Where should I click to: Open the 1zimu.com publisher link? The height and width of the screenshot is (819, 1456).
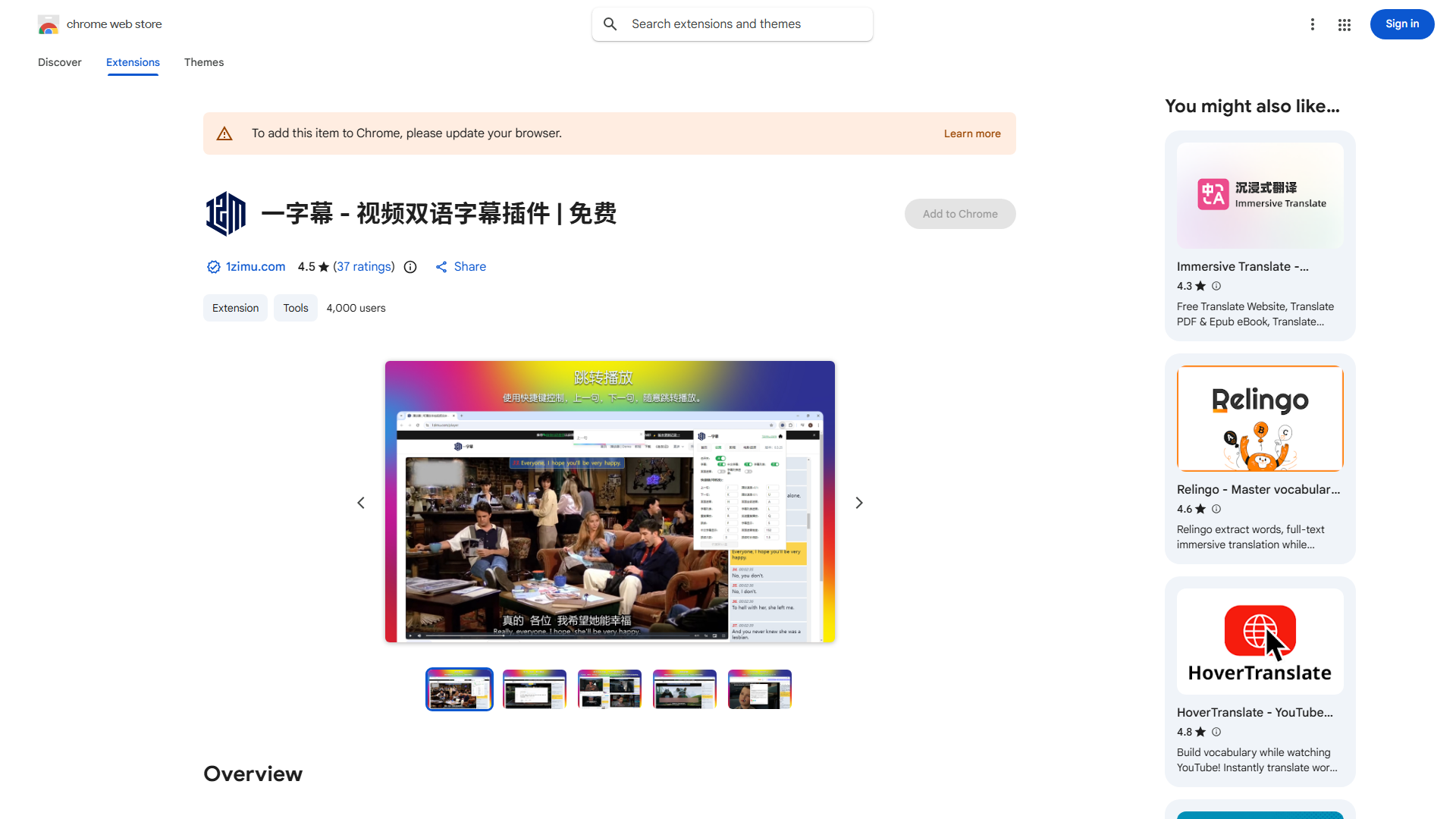256,267
